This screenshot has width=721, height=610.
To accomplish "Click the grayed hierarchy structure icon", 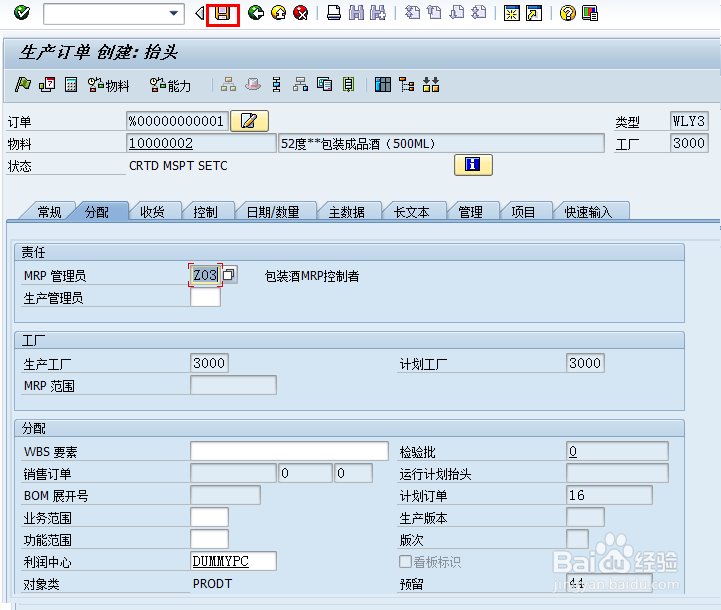I will (x=228, y=85).
